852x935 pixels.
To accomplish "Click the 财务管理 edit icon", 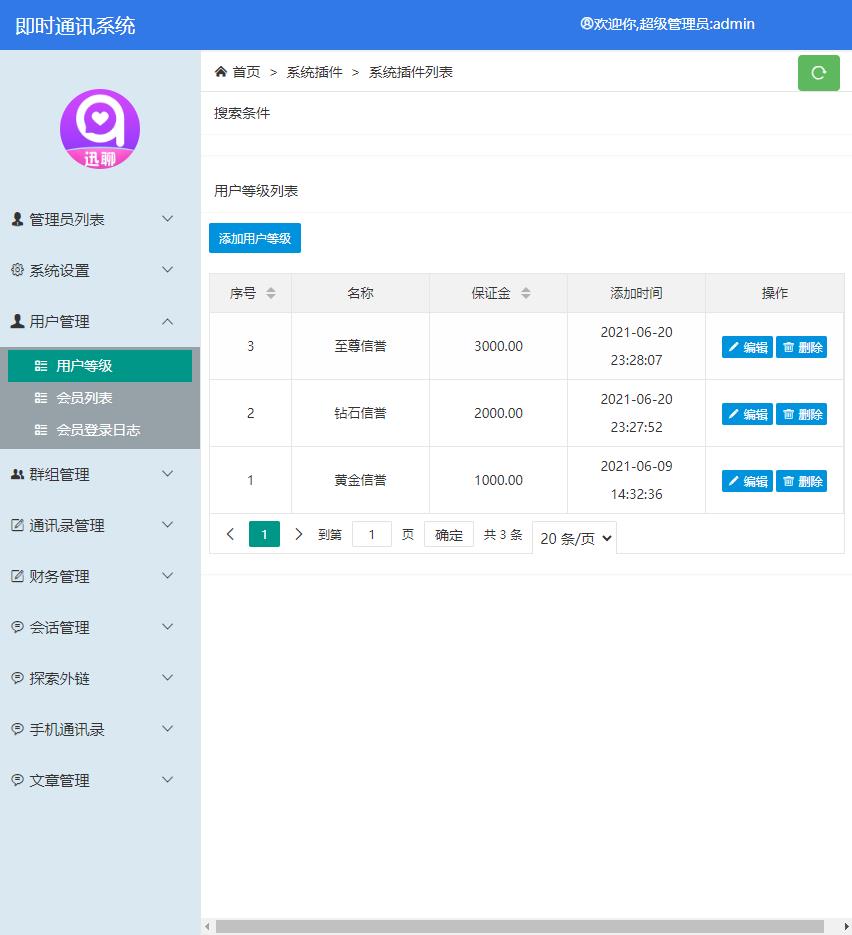I will pos(17,576).
